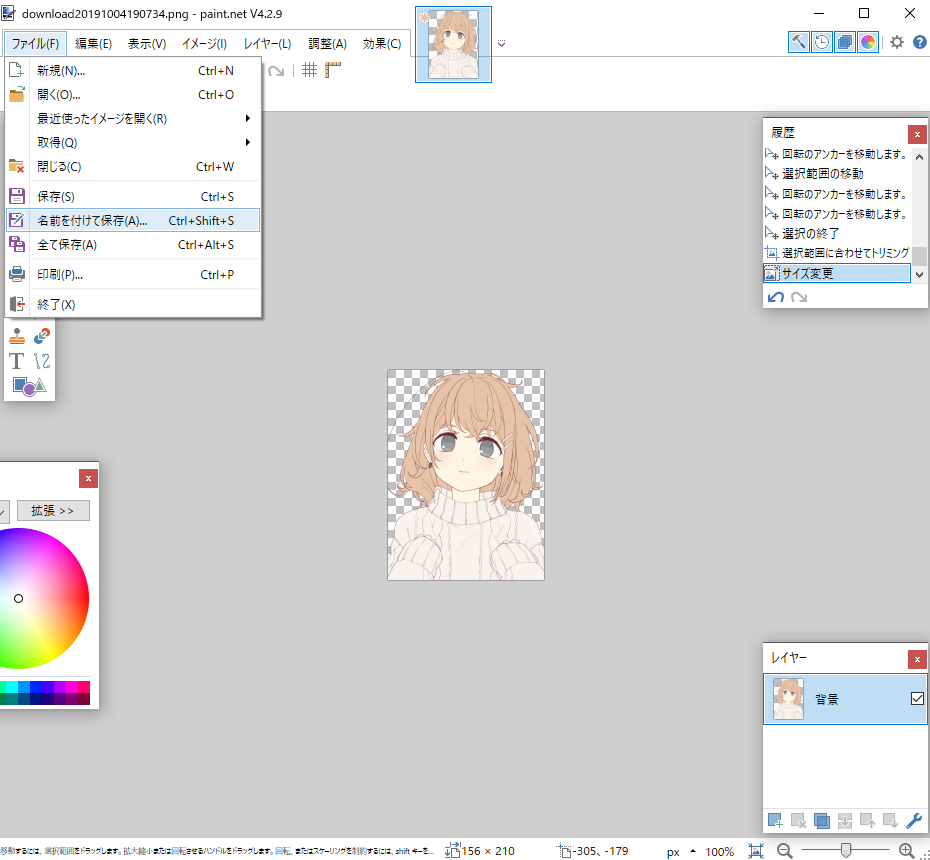The width and height of the screenshot is (930, 860).
Task: Select the サイズ変更 entry in History
Action: [836, 272]
